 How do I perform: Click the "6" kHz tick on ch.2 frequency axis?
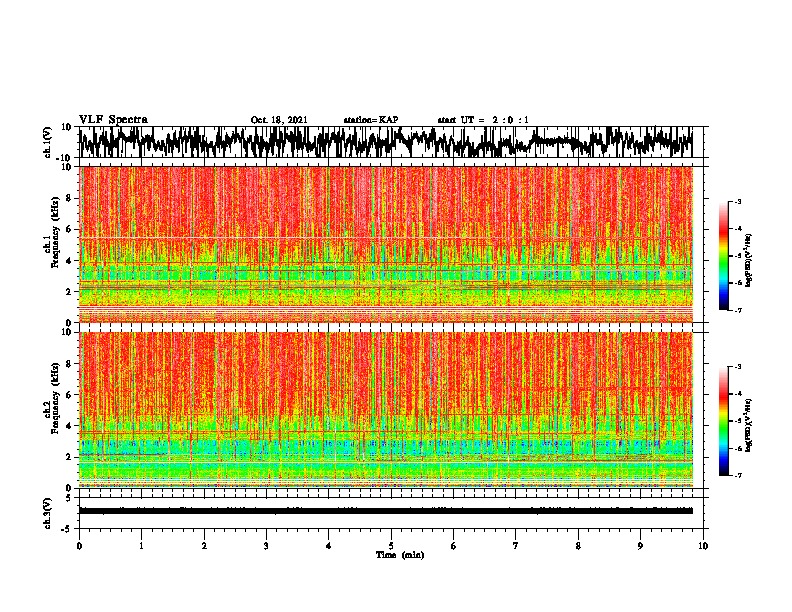pyautogui.click(x=70, y=394)
